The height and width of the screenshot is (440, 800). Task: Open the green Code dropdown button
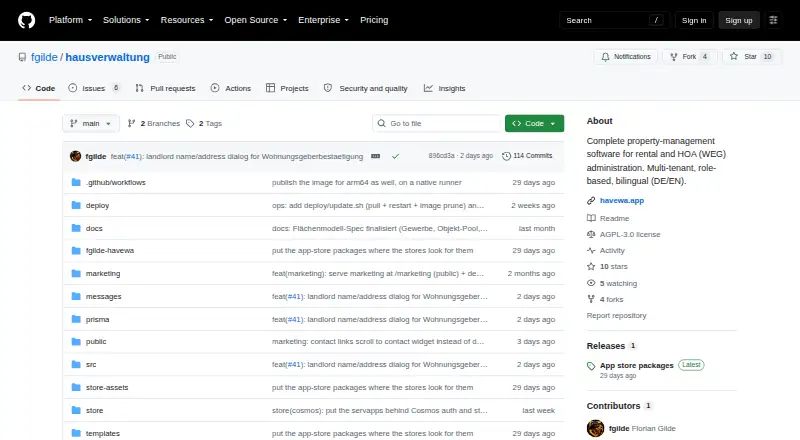point(534,124)
